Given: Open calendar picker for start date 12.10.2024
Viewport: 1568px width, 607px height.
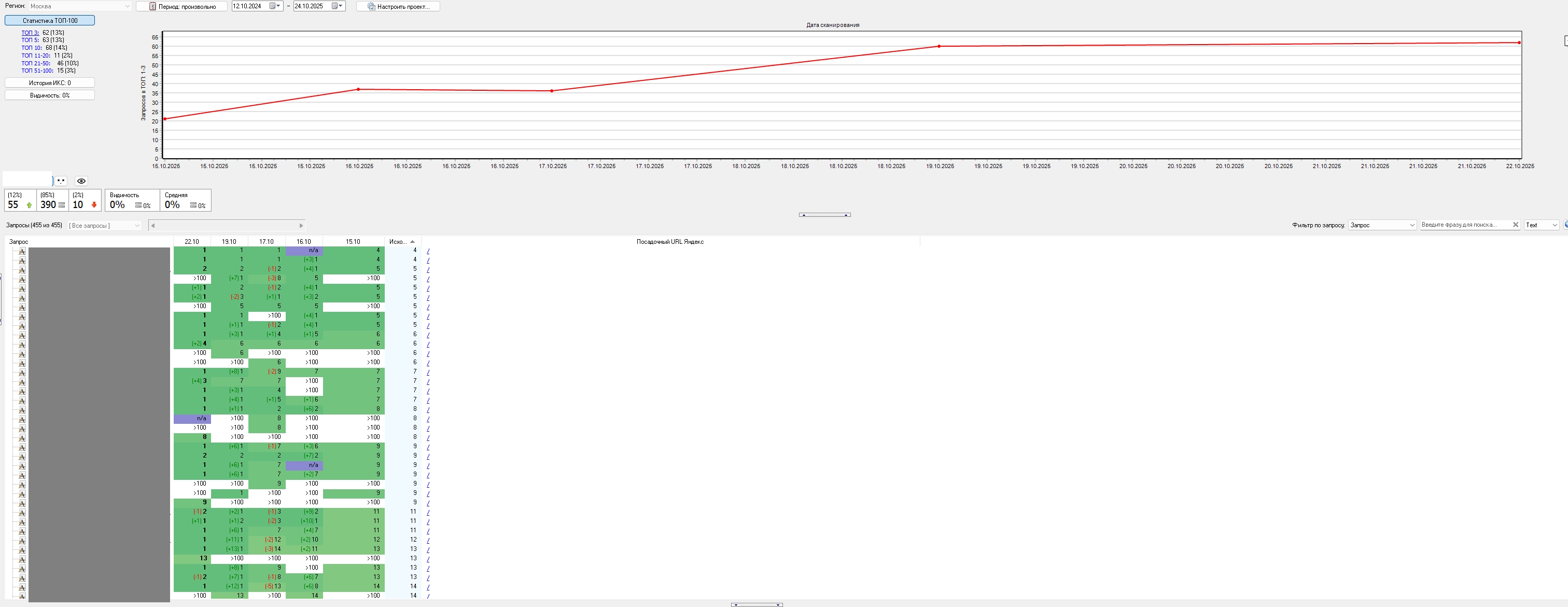Looking at the screenshot, I should (273, 6).
